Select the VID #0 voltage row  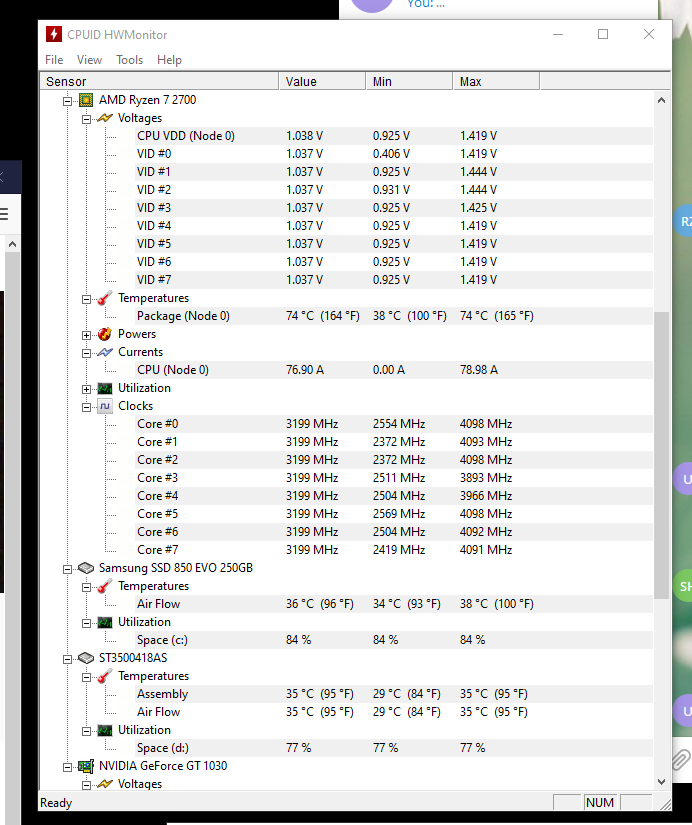coord(394,154)
